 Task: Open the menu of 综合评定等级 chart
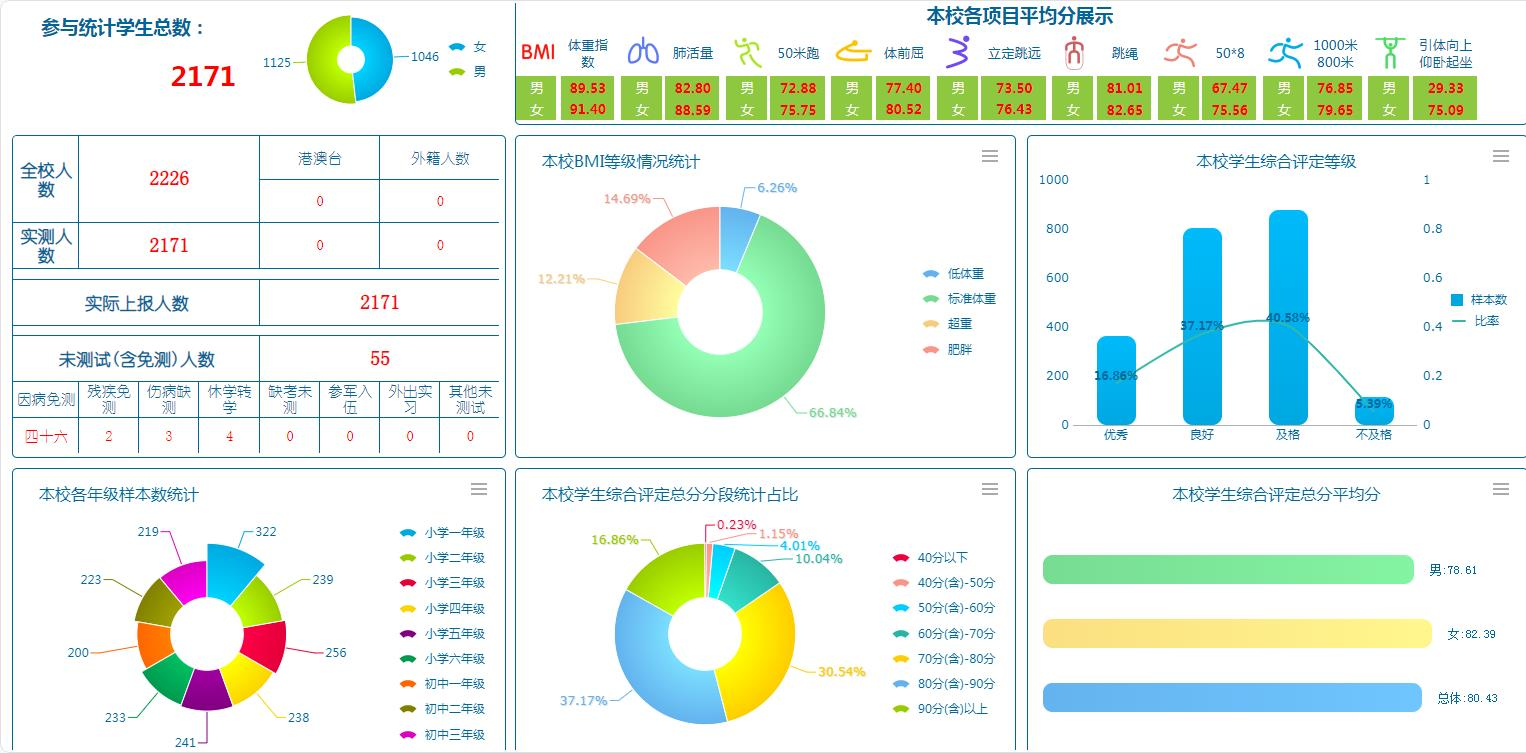point(1500,156)
